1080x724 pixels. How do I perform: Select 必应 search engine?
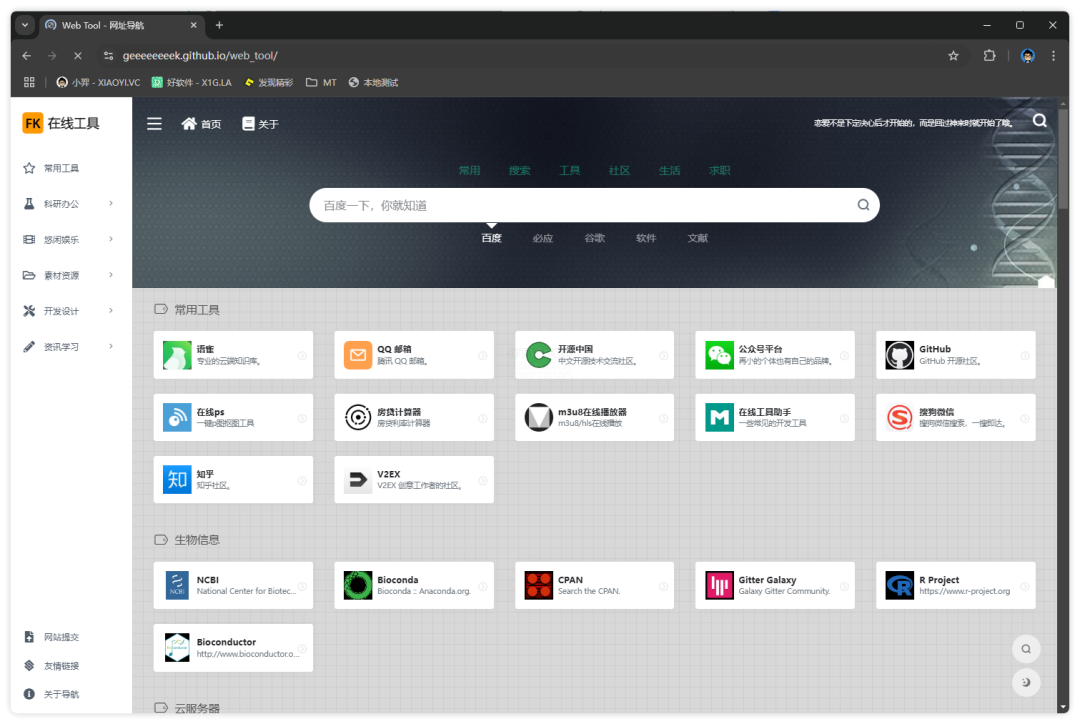tap(543, 238)
